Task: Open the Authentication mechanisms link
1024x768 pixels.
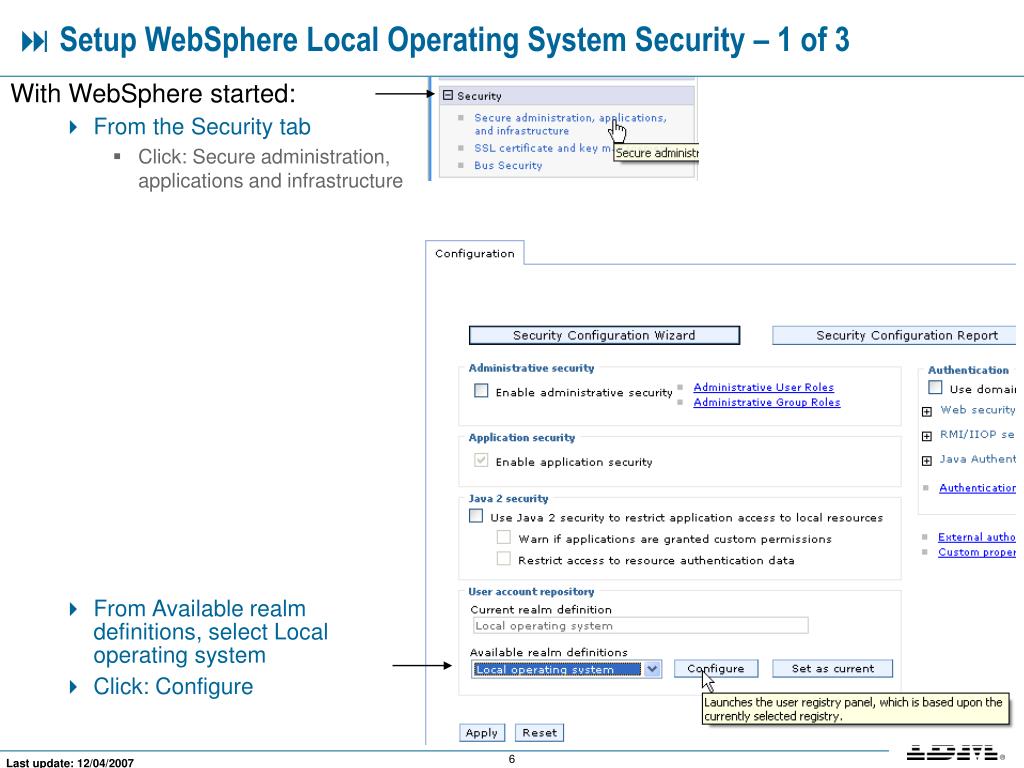Action: click(x=977, y=488)
